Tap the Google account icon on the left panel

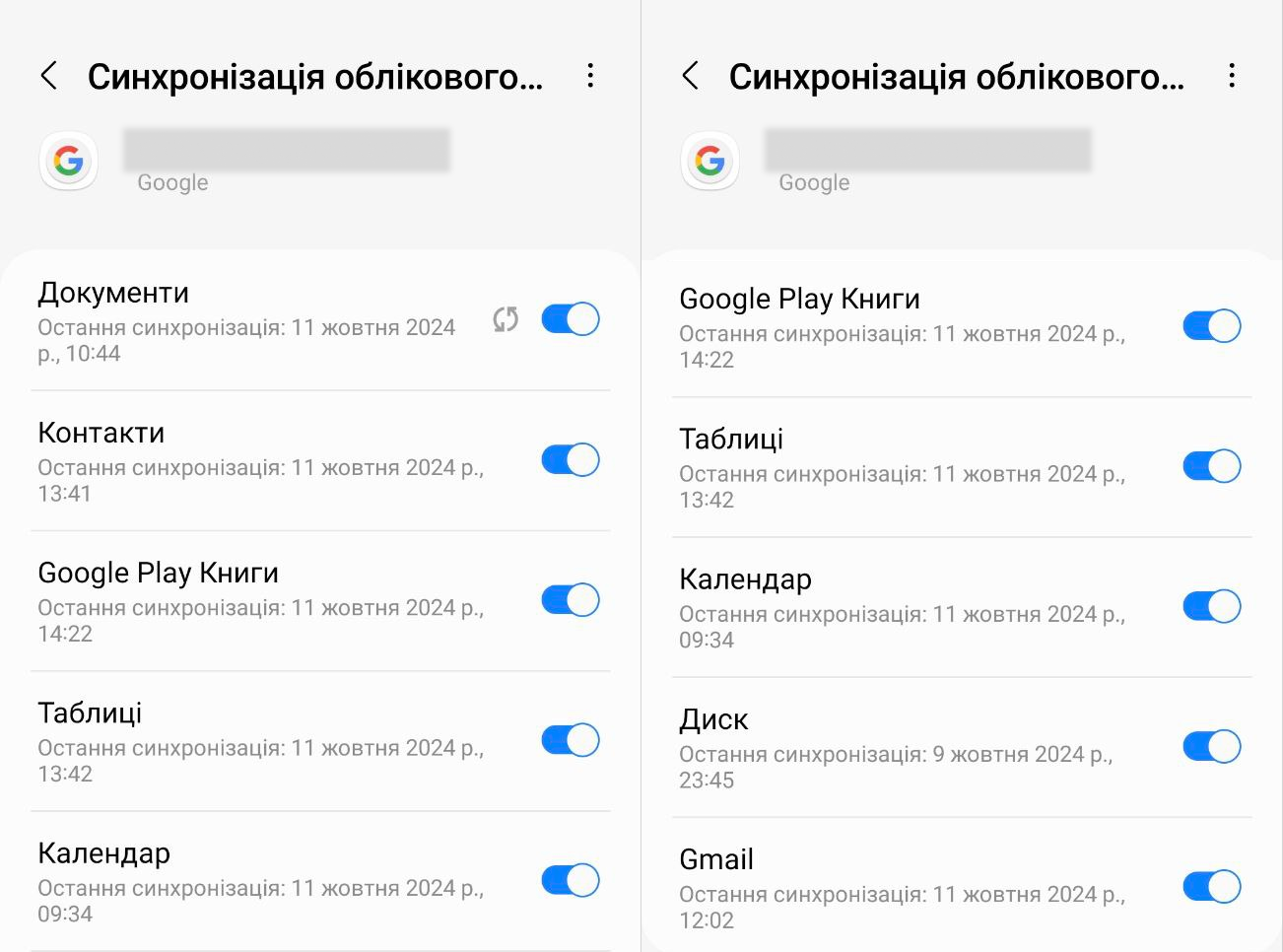68,161
